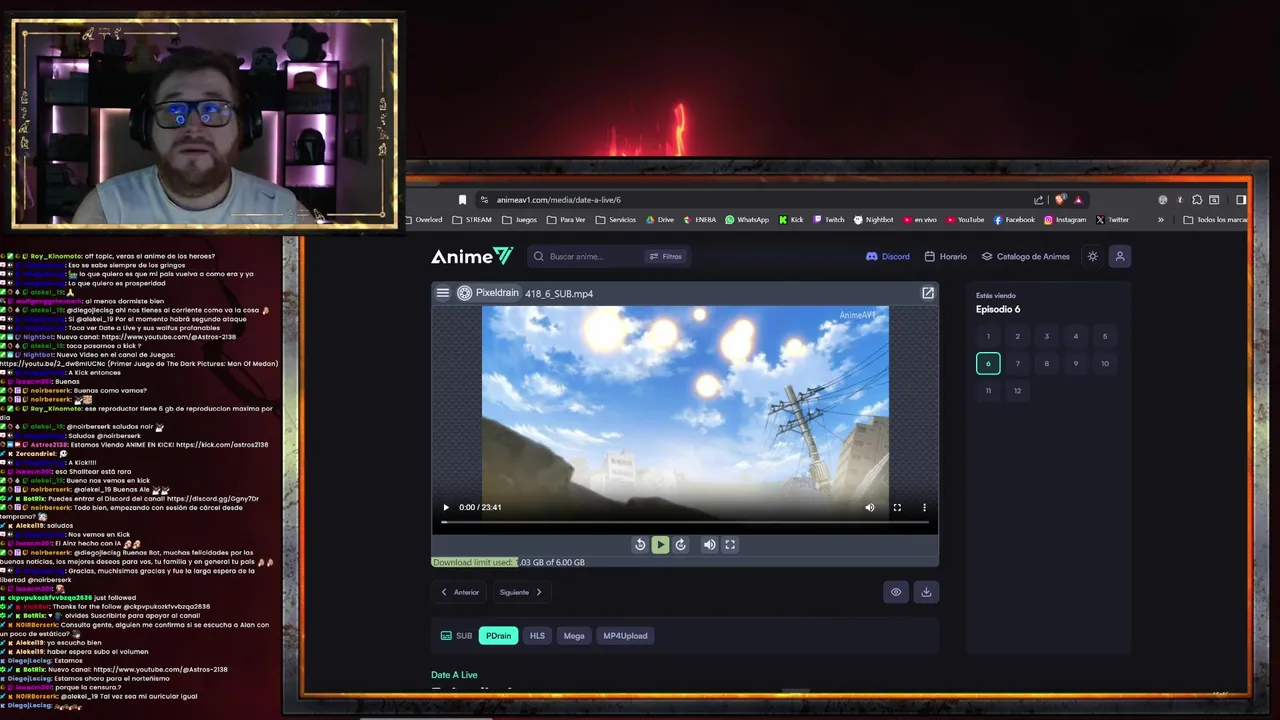The height and width of the screenshot is (720, 1280).
Task: Select episode 9
Action: point(1076,363)
